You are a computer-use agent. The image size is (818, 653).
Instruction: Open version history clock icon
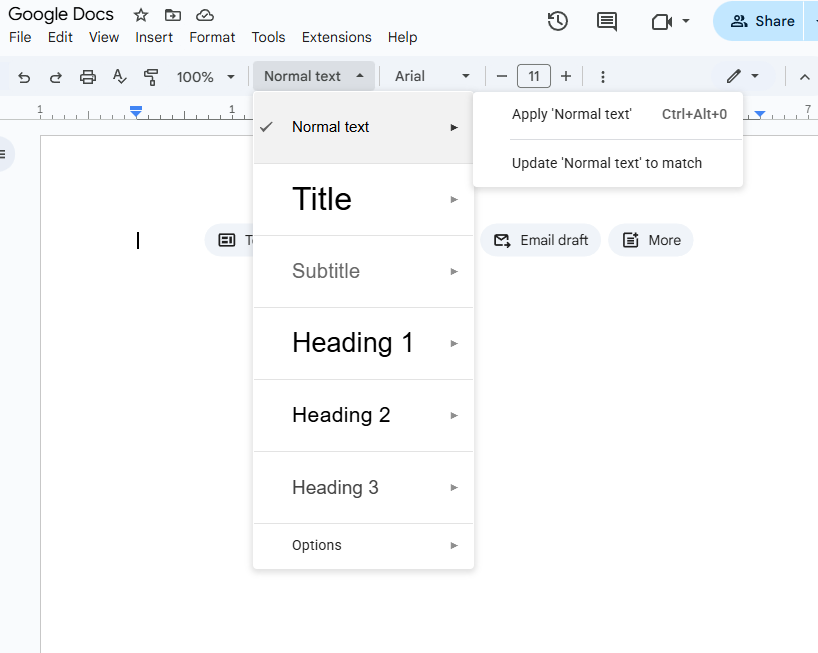click(557, 21)
